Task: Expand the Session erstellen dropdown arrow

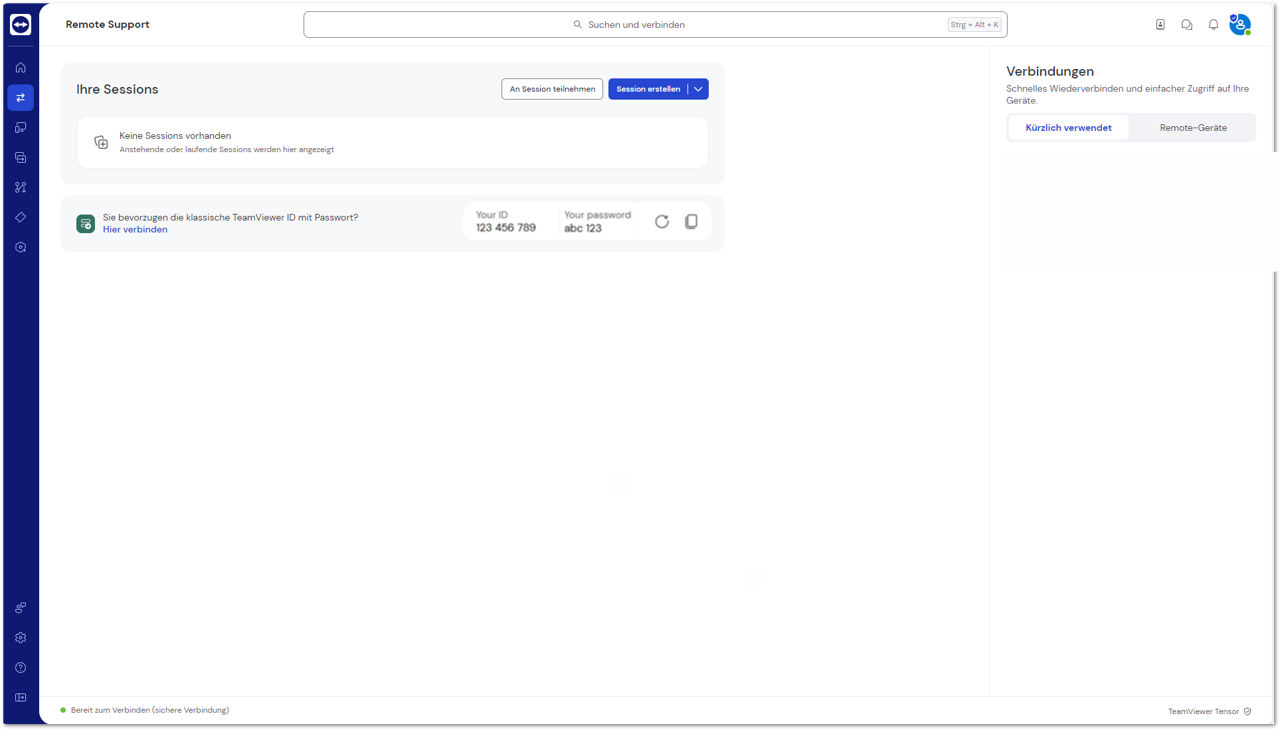Action: coord(698,89)
